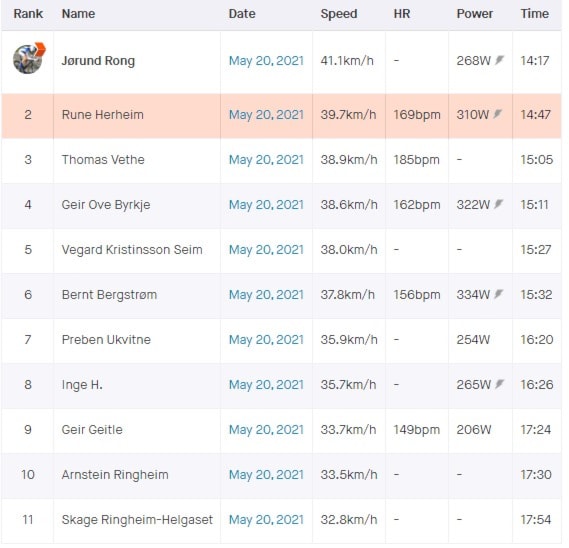Open Thomas Vethe's activity date link
Viewport: 569px width, 548px height.
[x=266, y=160]
